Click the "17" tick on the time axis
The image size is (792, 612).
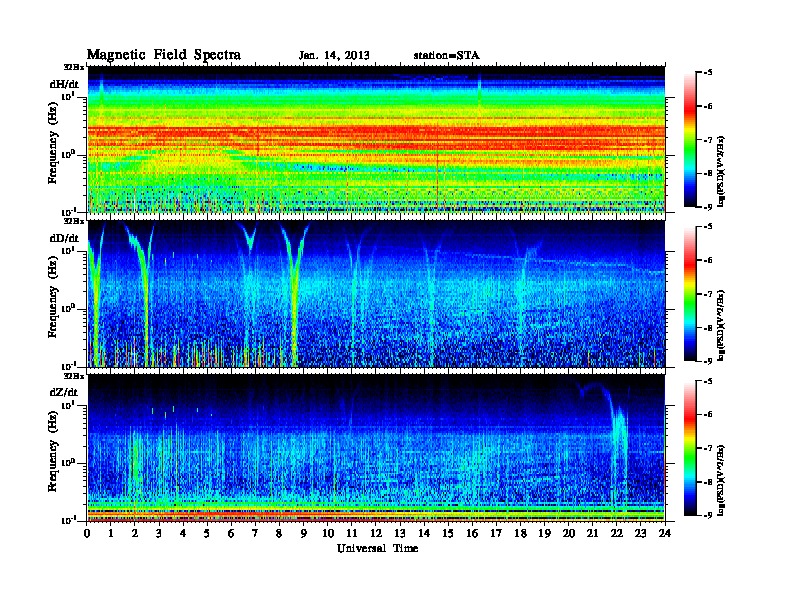point(497,534)
